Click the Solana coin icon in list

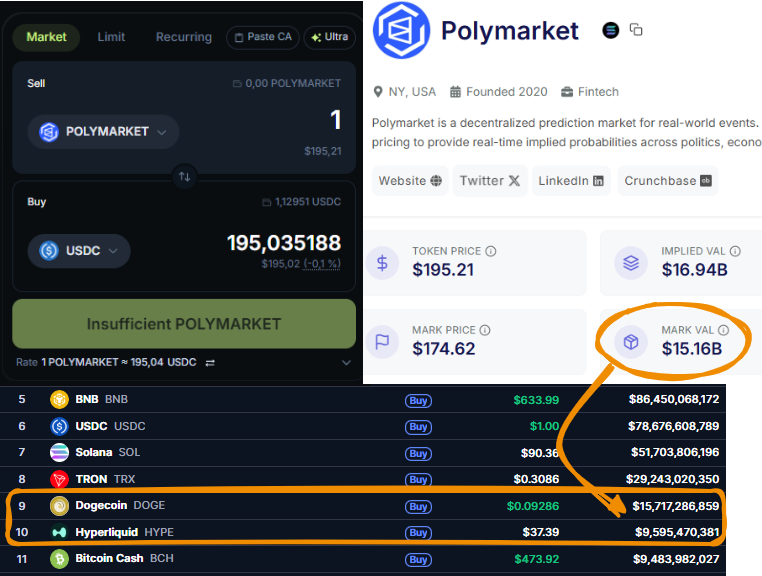tap(59, 453)
